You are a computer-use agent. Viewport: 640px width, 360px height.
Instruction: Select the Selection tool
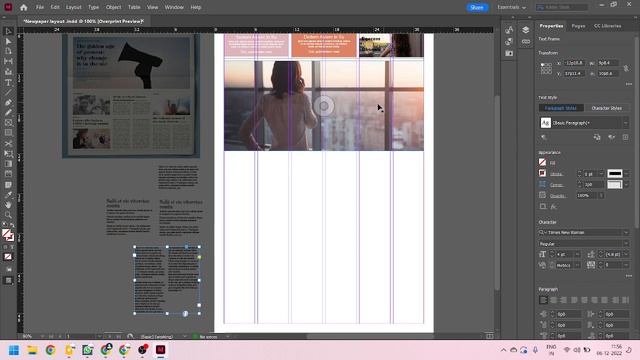[x=8, y=31]
